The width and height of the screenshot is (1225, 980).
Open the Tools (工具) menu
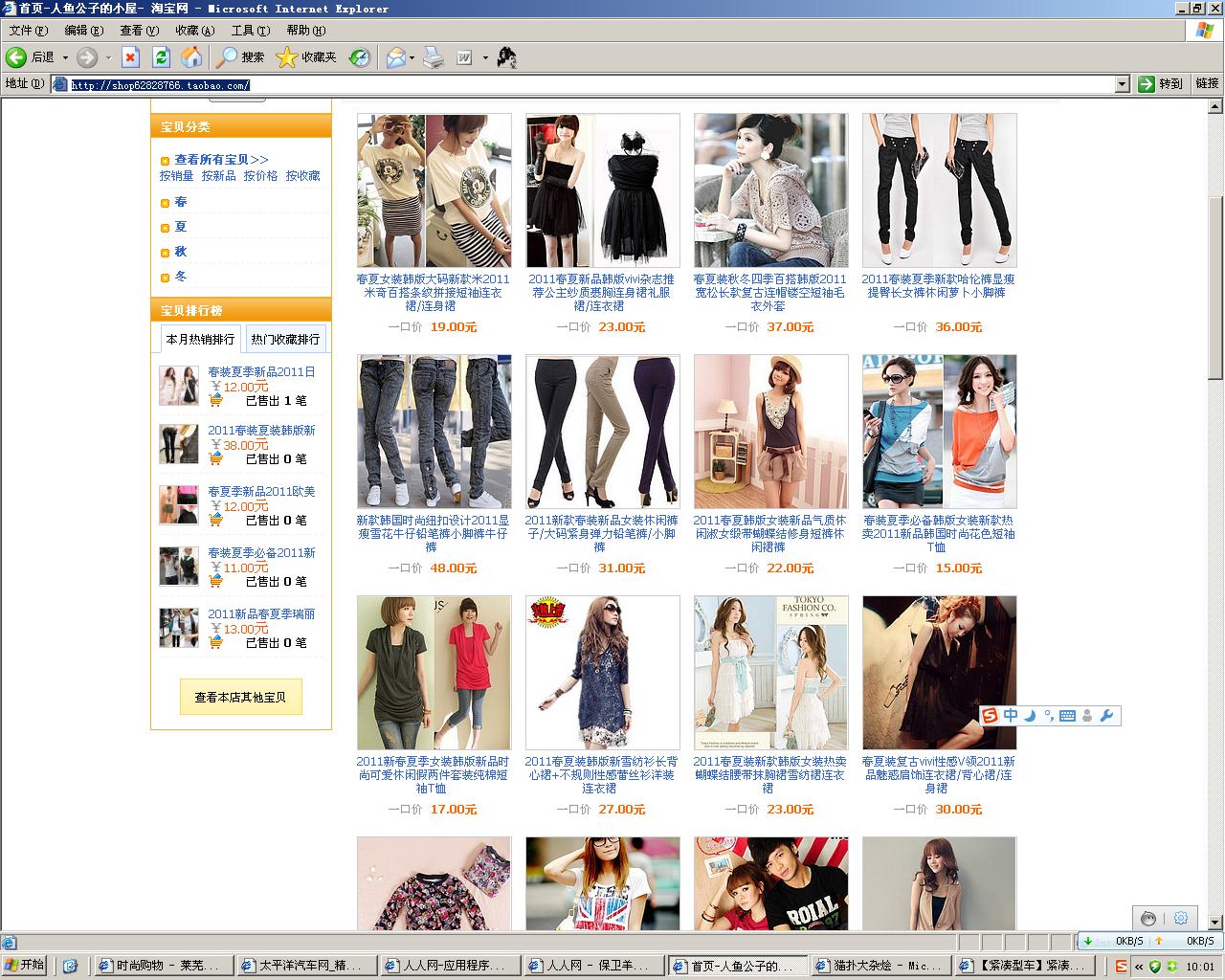pos(251,31)
